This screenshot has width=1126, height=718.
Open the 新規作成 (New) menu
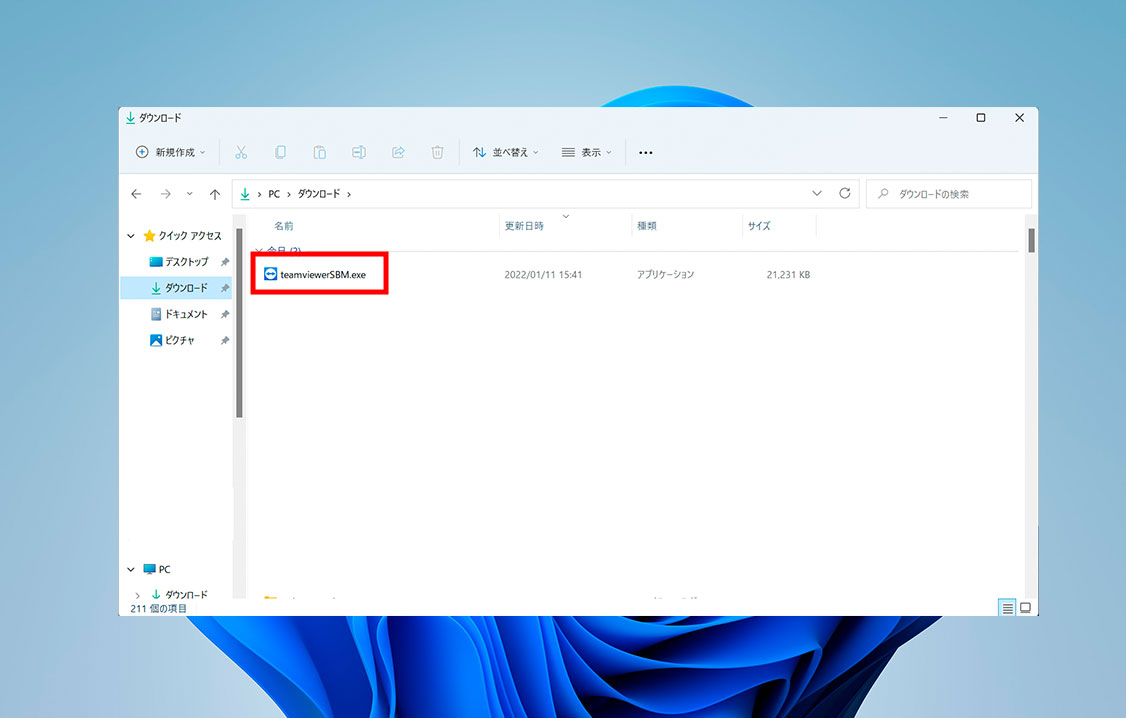point(170,152)
